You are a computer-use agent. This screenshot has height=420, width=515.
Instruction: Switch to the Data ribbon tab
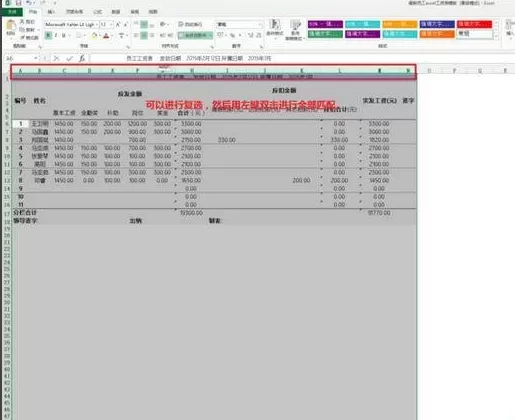coord(116,12)
